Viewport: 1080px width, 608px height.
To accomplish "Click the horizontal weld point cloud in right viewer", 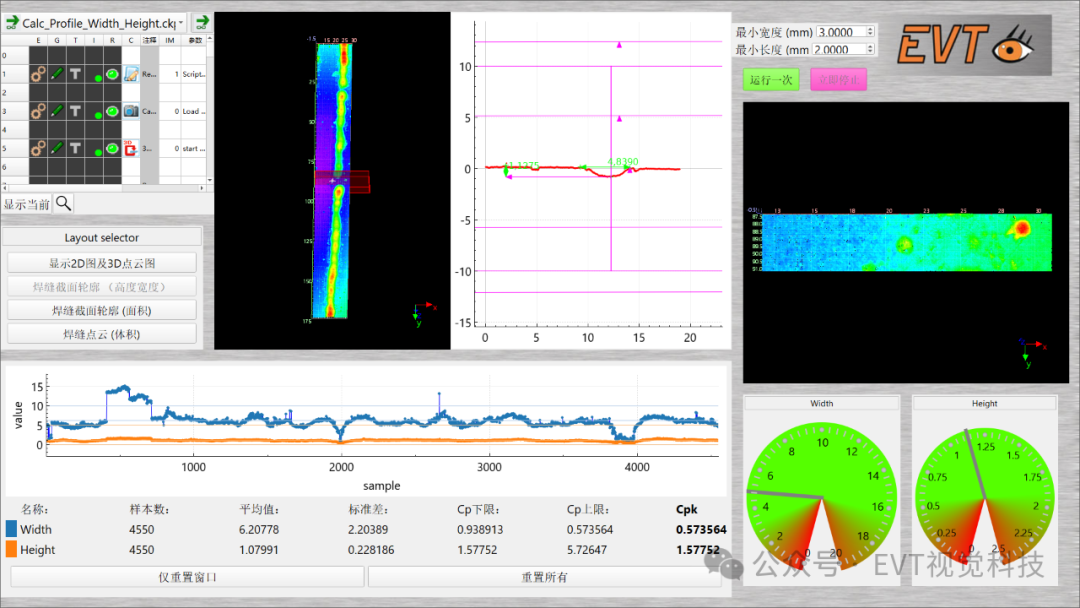I will pyautogui.click(x=906, y=242).
